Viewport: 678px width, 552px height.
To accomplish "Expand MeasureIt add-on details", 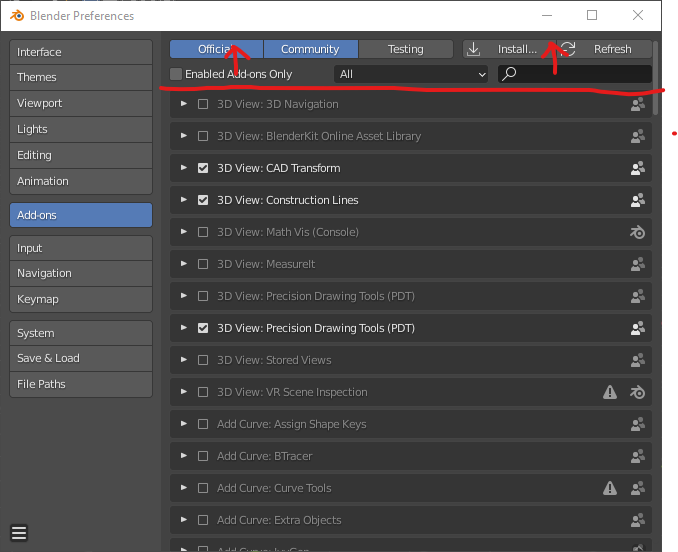I will pyautogui.click(x=184, y=264).
